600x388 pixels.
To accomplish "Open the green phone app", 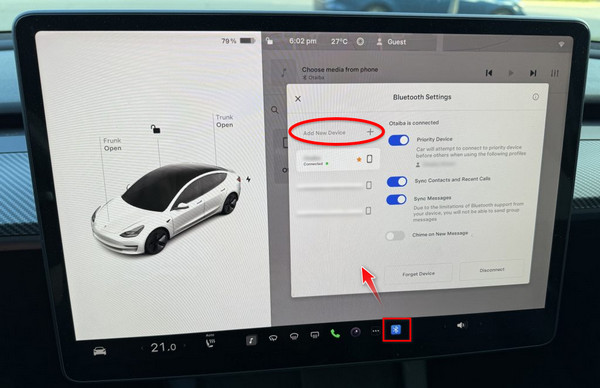I will 335,334.
